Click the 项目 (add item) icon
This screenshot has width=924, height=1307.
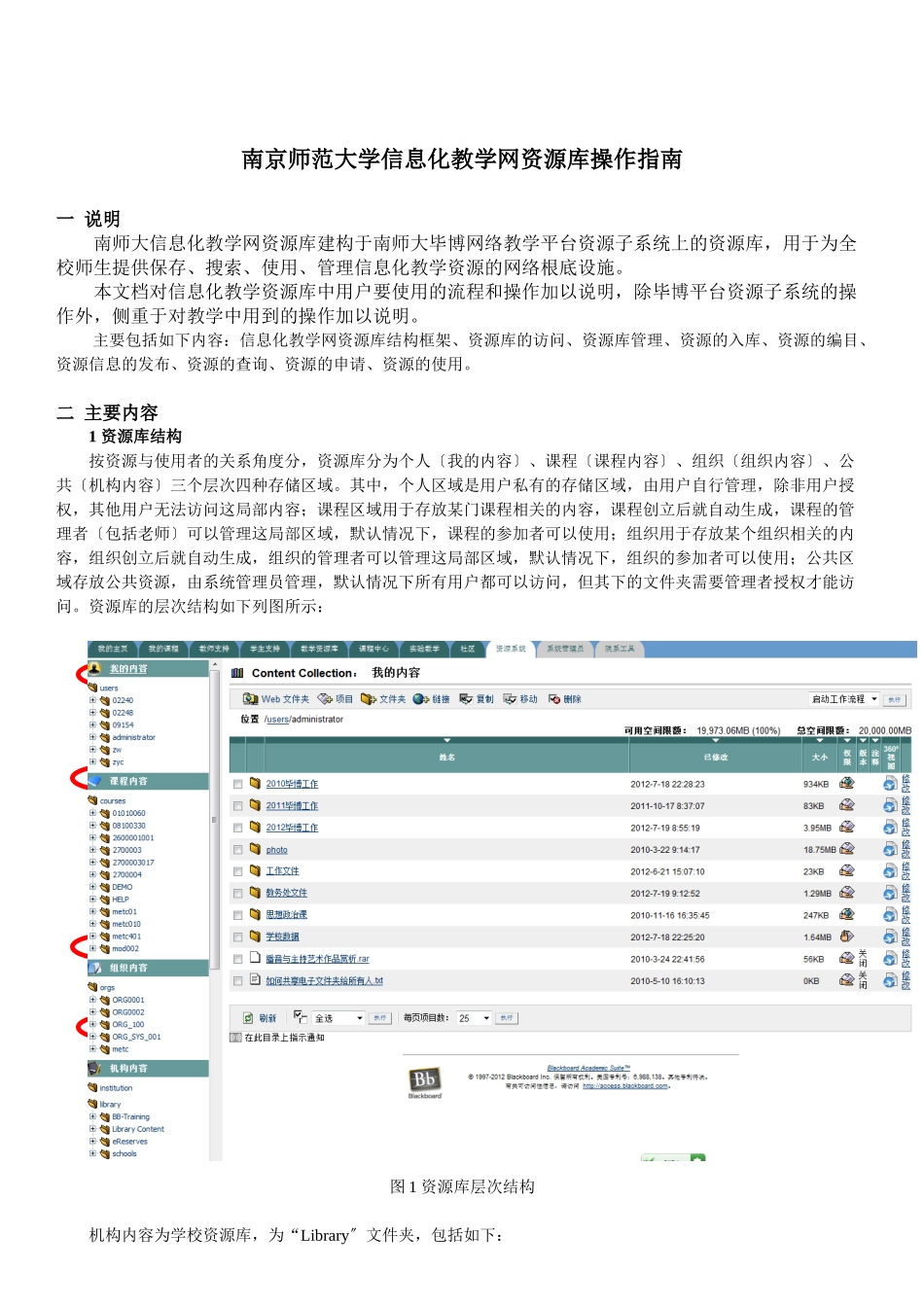(x=325, y=699)
